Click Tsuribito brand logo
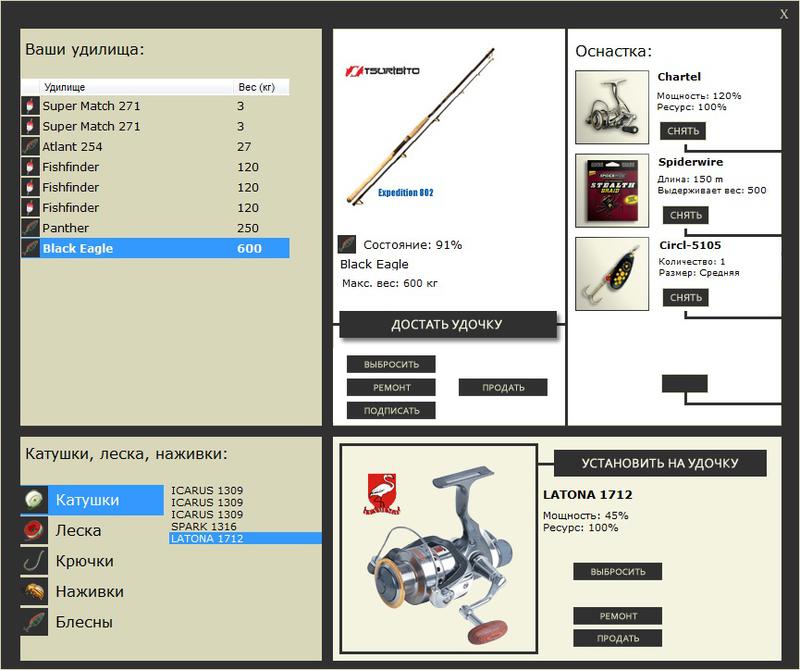Image resolution: width=800 pixels, height=670 pixels. (x=383, y=71)
